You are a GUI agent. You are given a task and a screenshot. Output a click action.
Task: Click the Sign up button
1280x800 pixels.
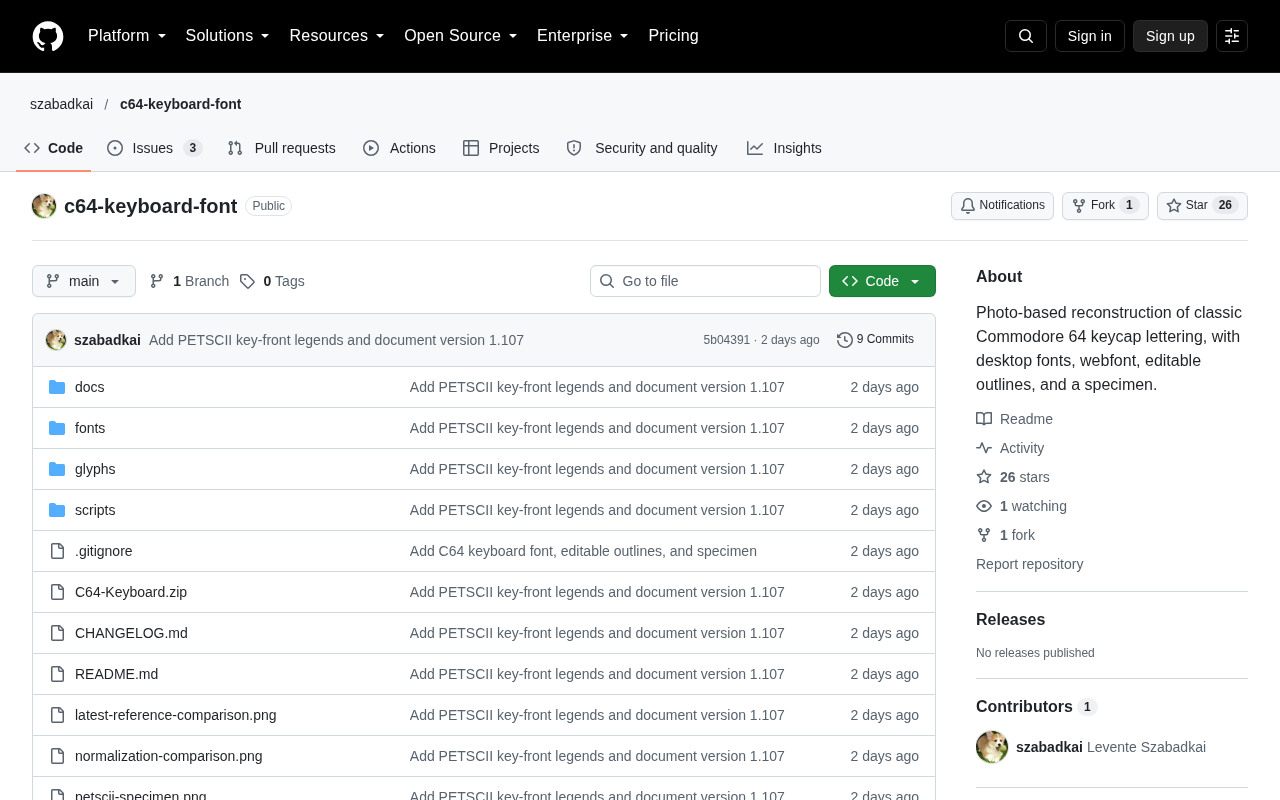coord(1170,36)
